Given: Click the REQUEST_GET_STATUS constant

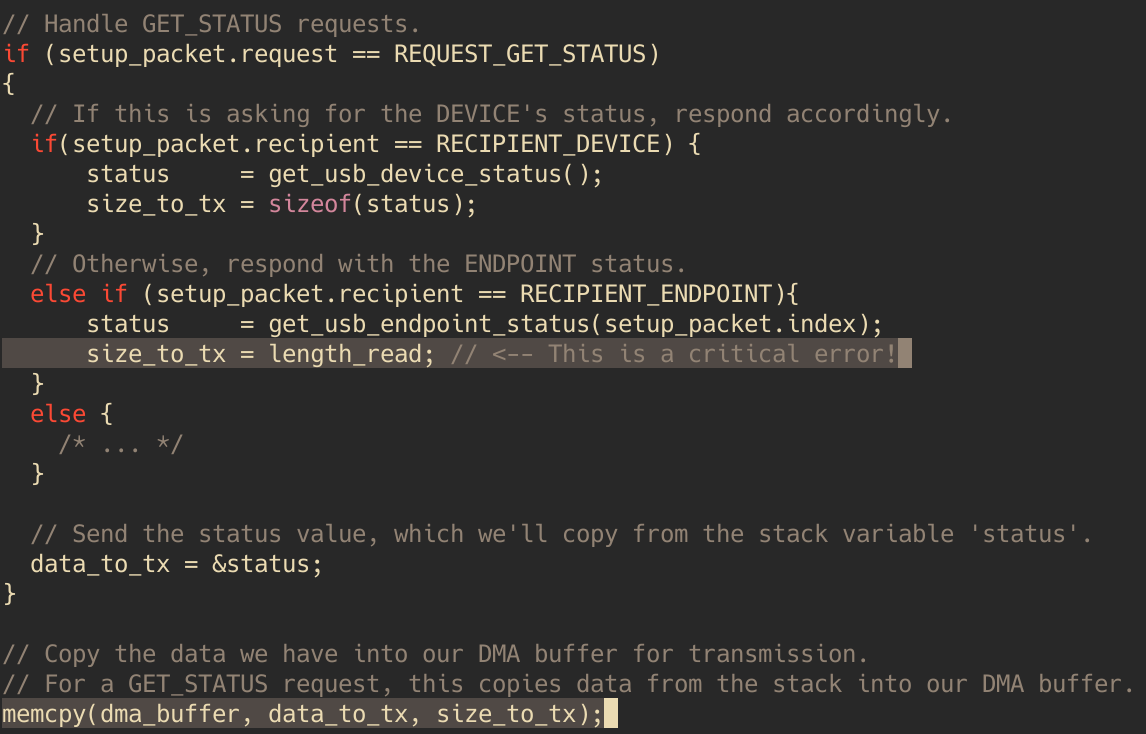Looking at the screenshot, I should tap(520, 54).
